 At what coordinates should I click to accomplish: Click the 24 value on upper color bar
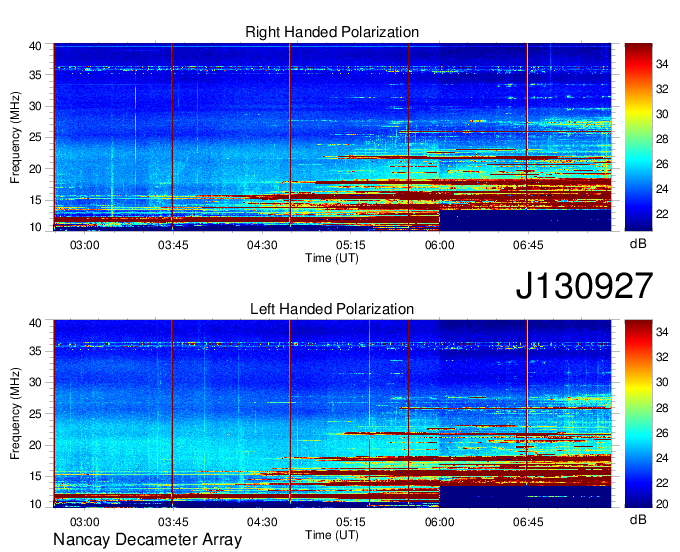coord(662,189)
